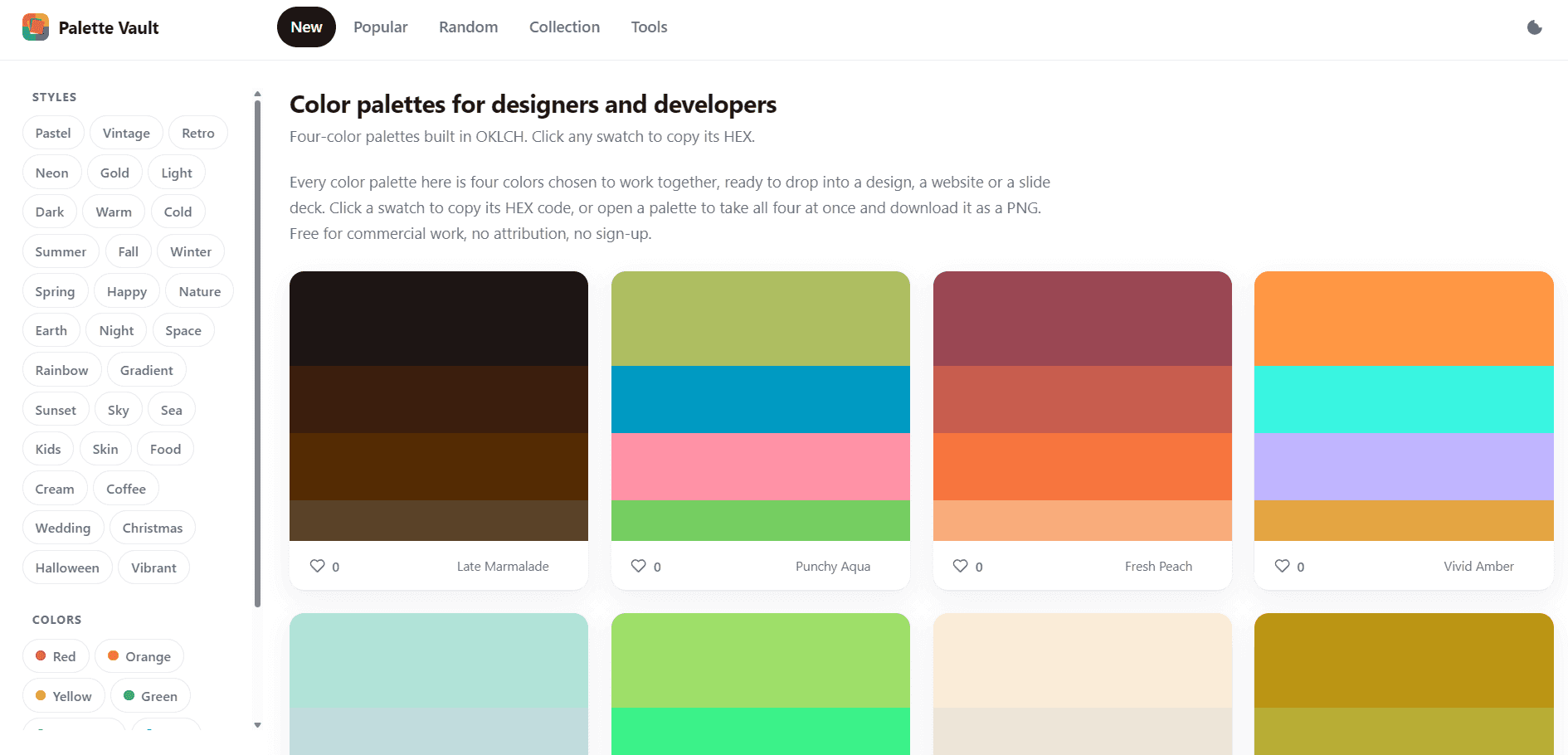Select the Sunset chip

click(56, 410)
